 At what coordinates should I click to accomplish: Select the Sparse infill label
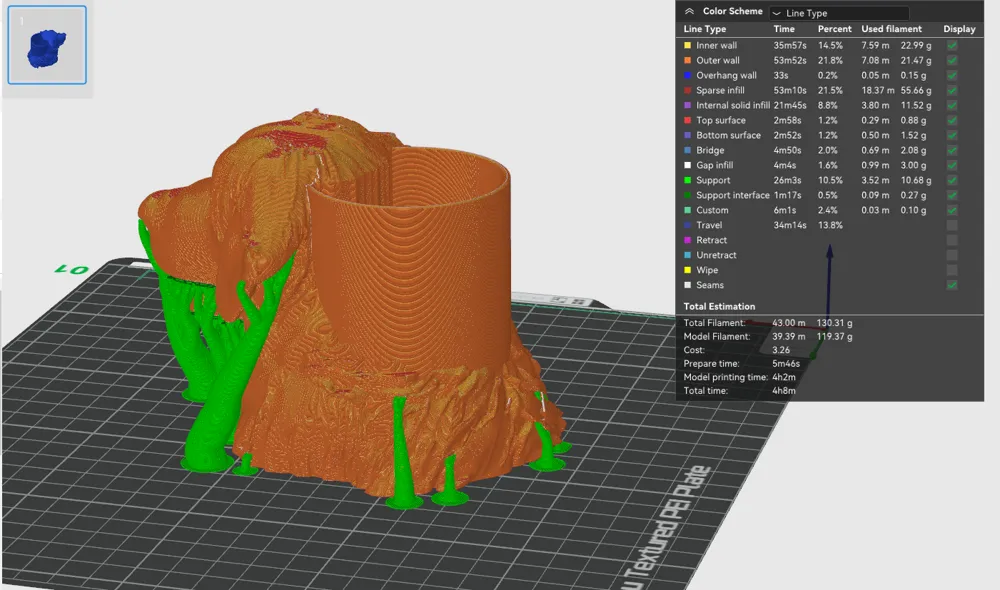click(720, 90)
